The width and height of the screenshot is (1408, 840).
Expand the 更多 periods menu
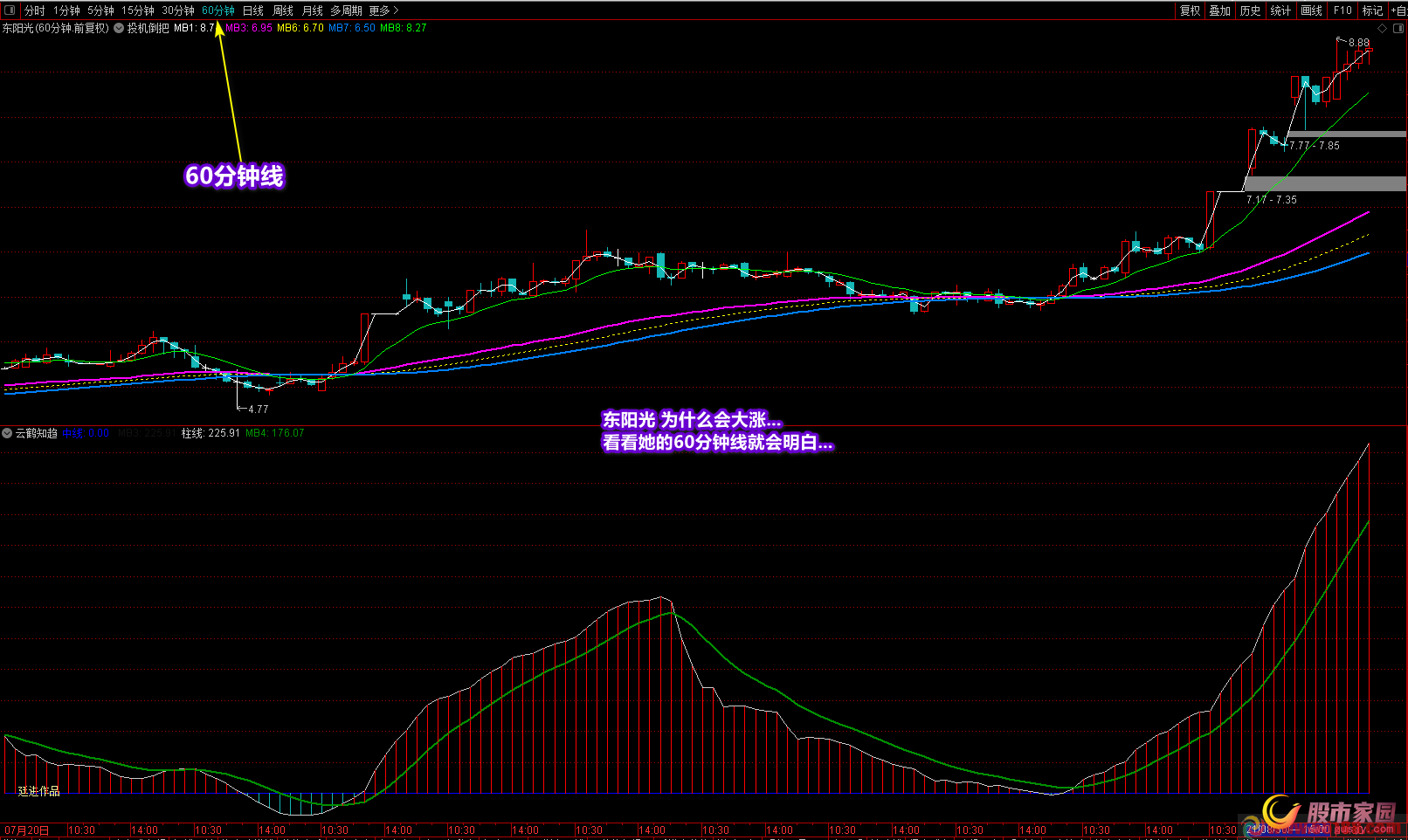383,10
